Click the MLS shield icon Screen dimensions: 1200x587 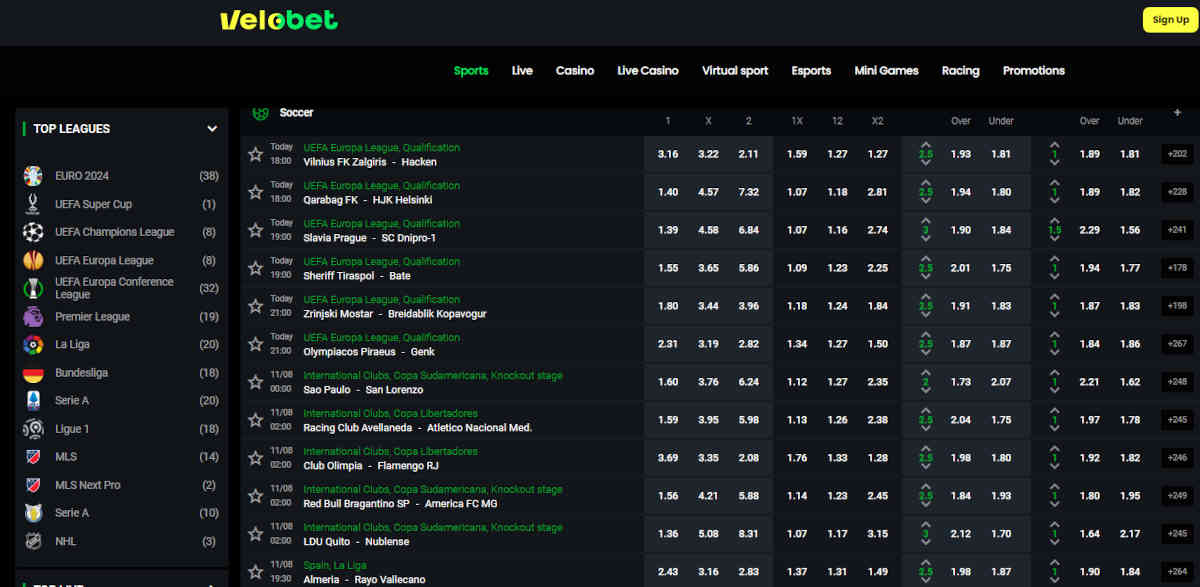pos(33,457)
